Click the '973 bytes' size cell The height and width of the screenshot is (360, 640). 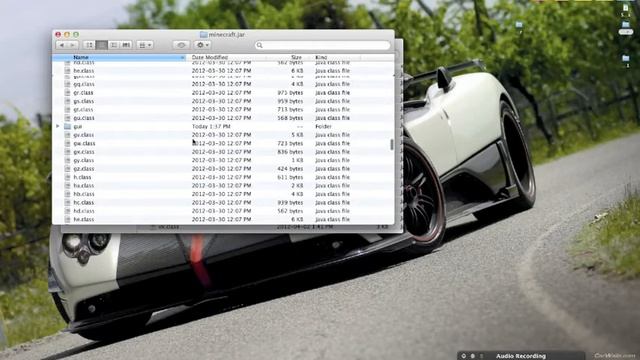tap(290, 93)
